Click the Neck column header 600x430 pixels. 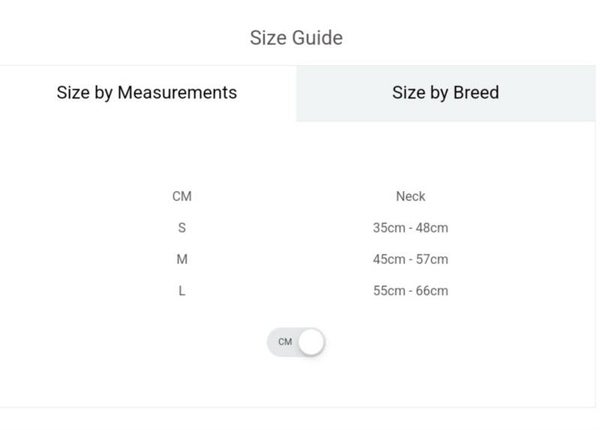tap(410, 197)
